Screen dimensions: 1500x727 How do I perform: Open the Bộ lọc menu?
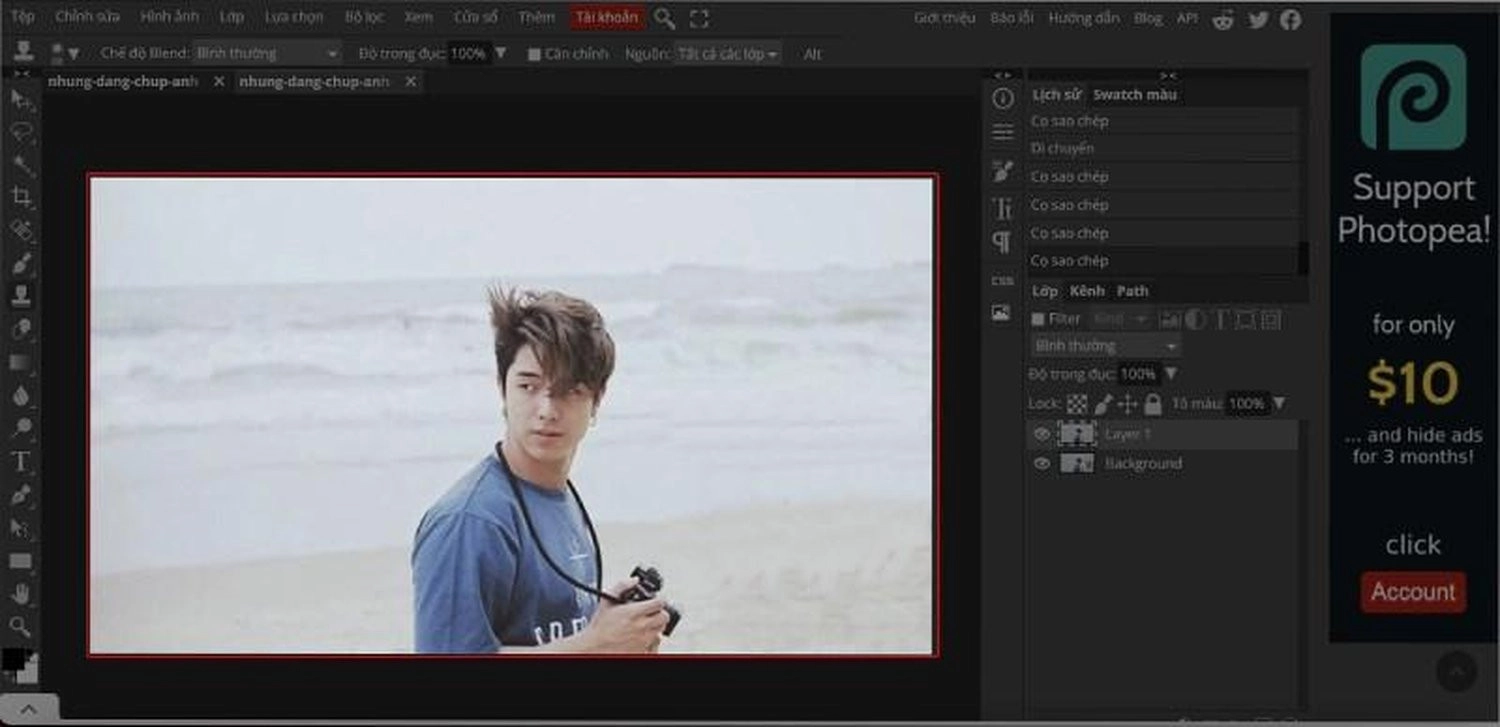(364, 18)
